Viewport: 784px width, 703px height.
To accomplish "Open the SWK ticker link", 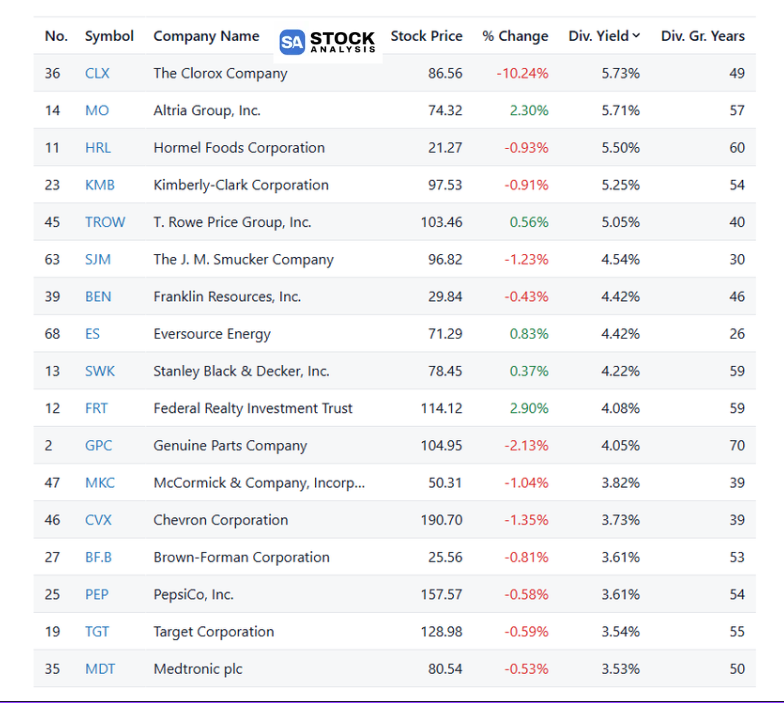I will 100,371.
